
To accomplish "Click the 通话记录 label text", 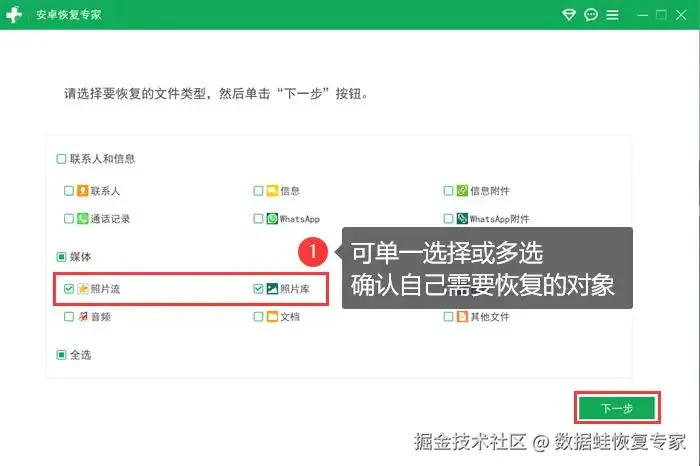I will [110, 219].
